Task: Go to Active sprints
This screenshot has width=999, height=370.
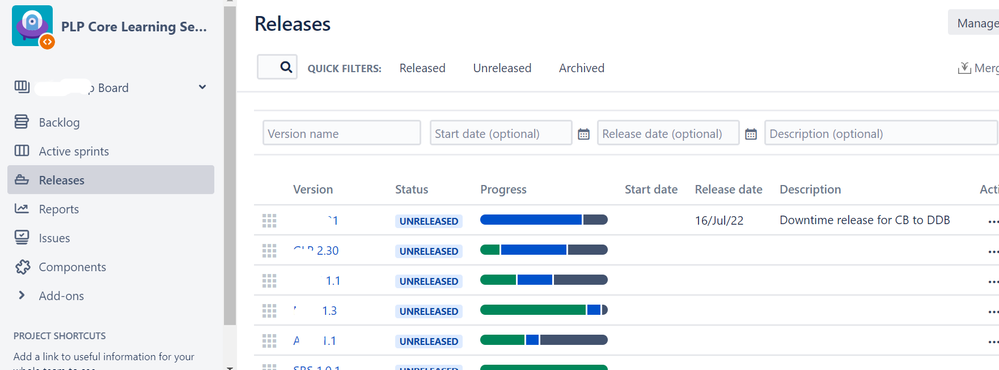Action: point(74,152)
